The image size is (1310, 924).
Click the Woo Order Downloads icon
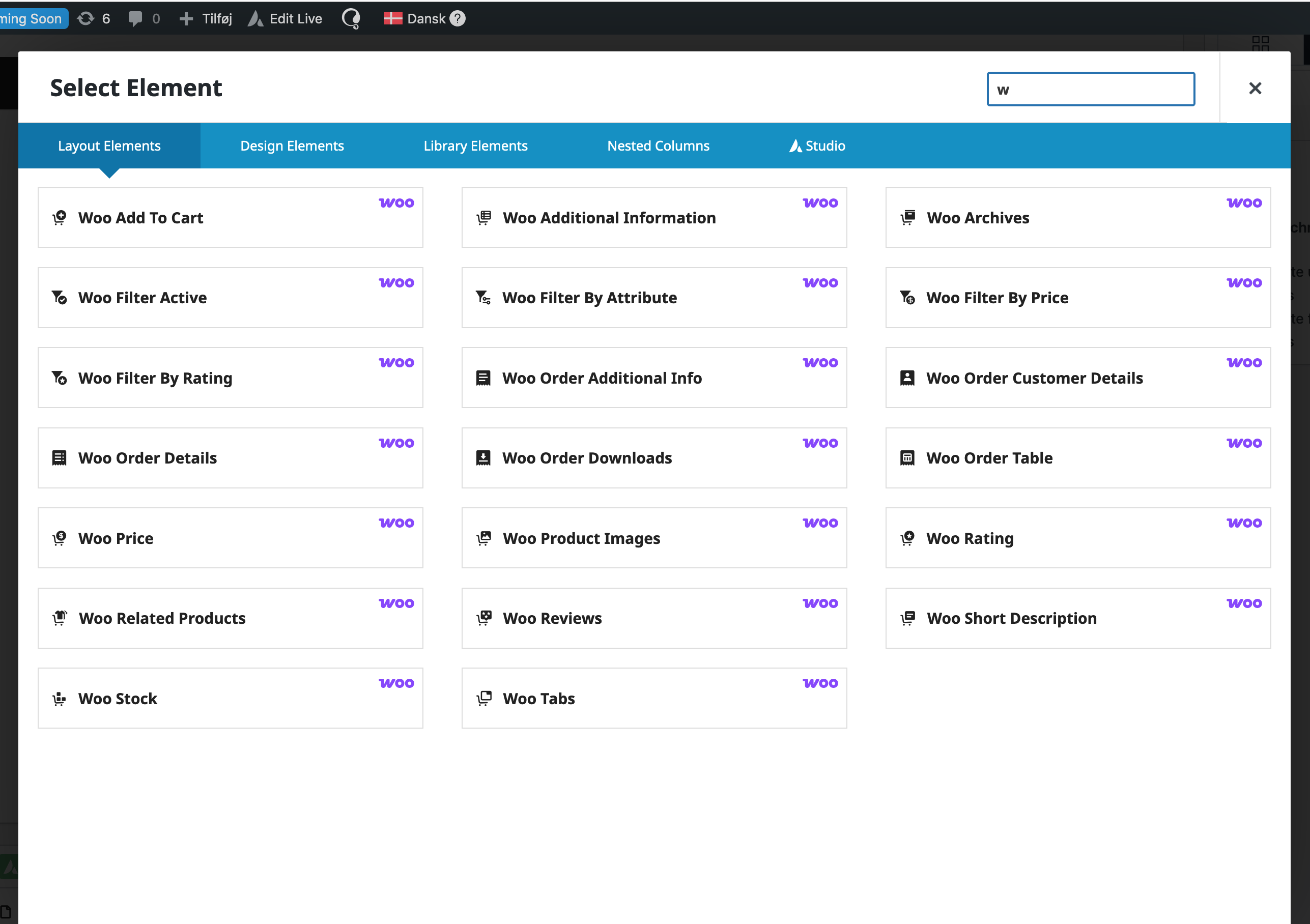tap(482, 458)
